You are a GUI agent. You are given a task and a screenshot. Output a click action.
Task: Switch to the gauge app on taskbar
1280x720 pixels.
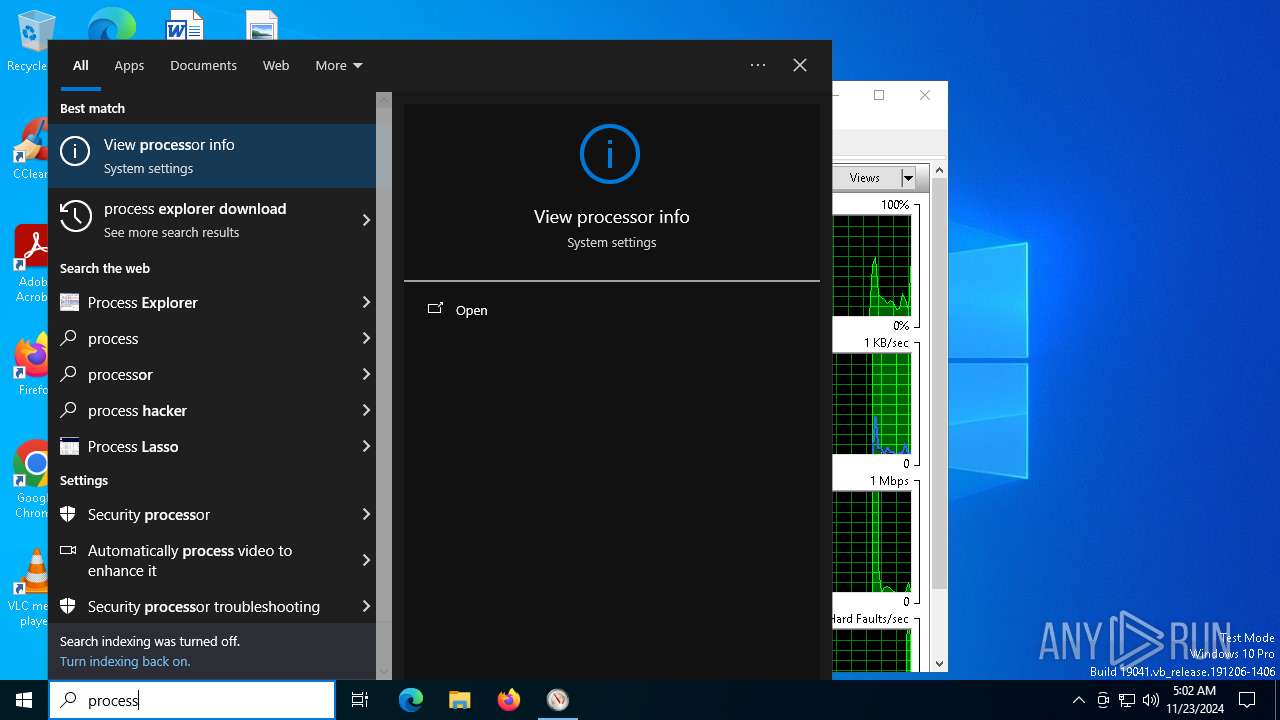pos(558,700)
